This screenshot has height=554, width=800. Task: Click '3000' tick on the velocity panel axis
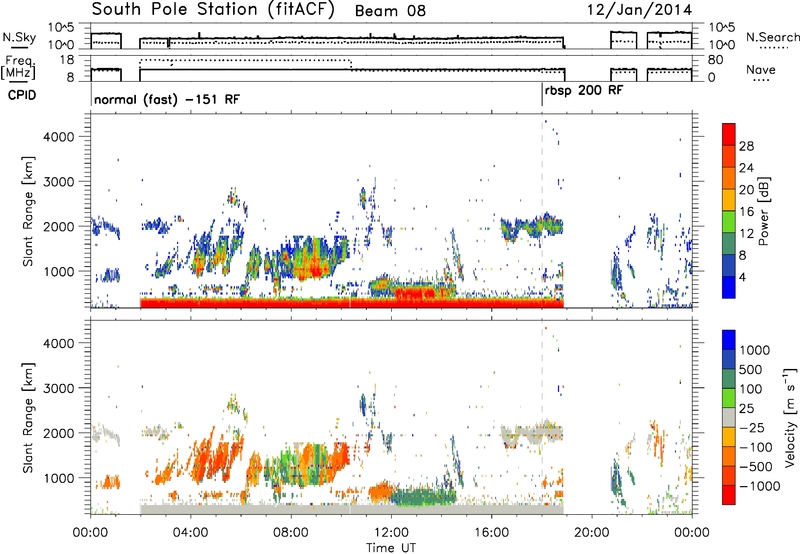(58, 388)
